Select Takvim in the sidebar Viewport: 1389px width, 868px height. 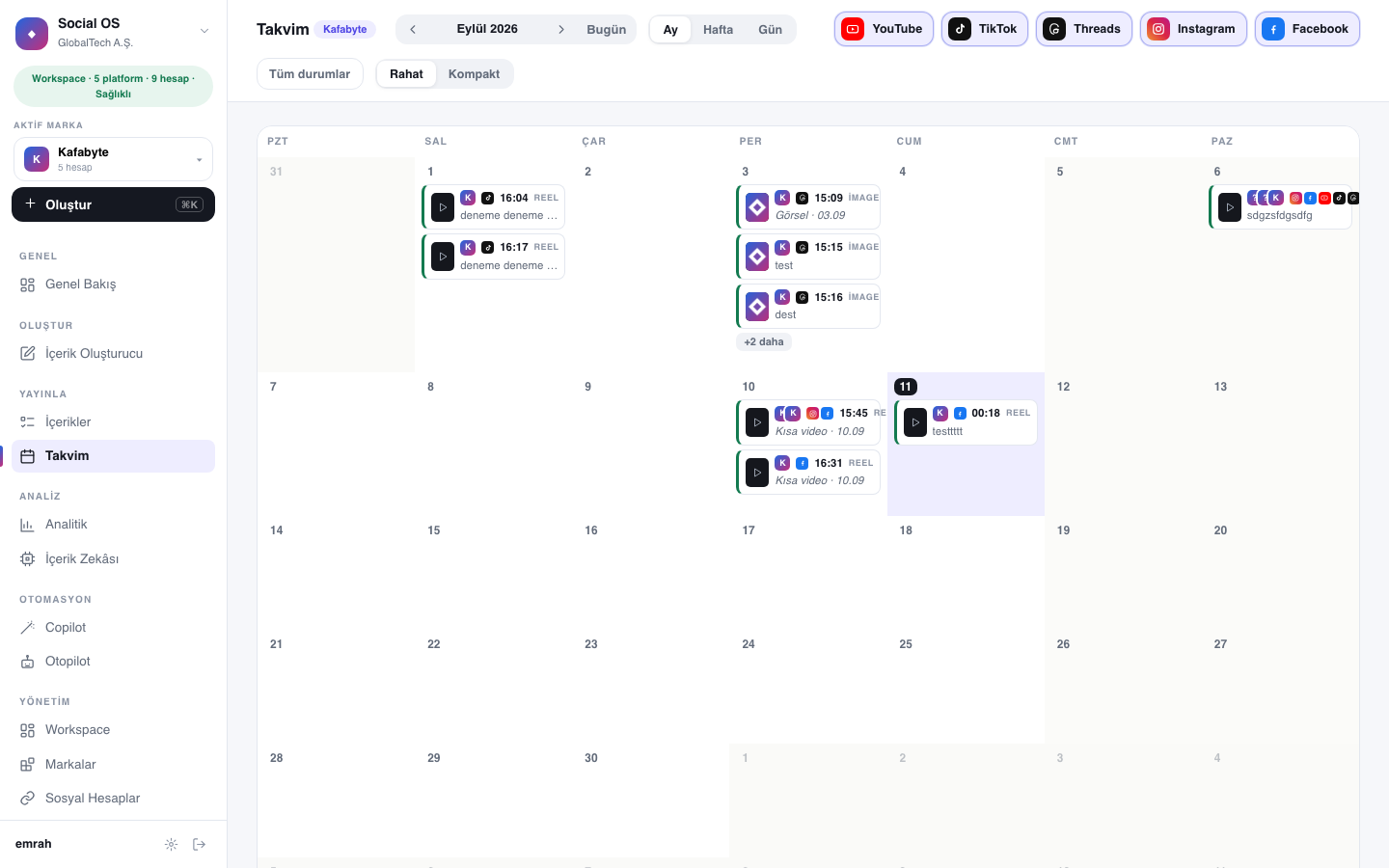[113, 456]
